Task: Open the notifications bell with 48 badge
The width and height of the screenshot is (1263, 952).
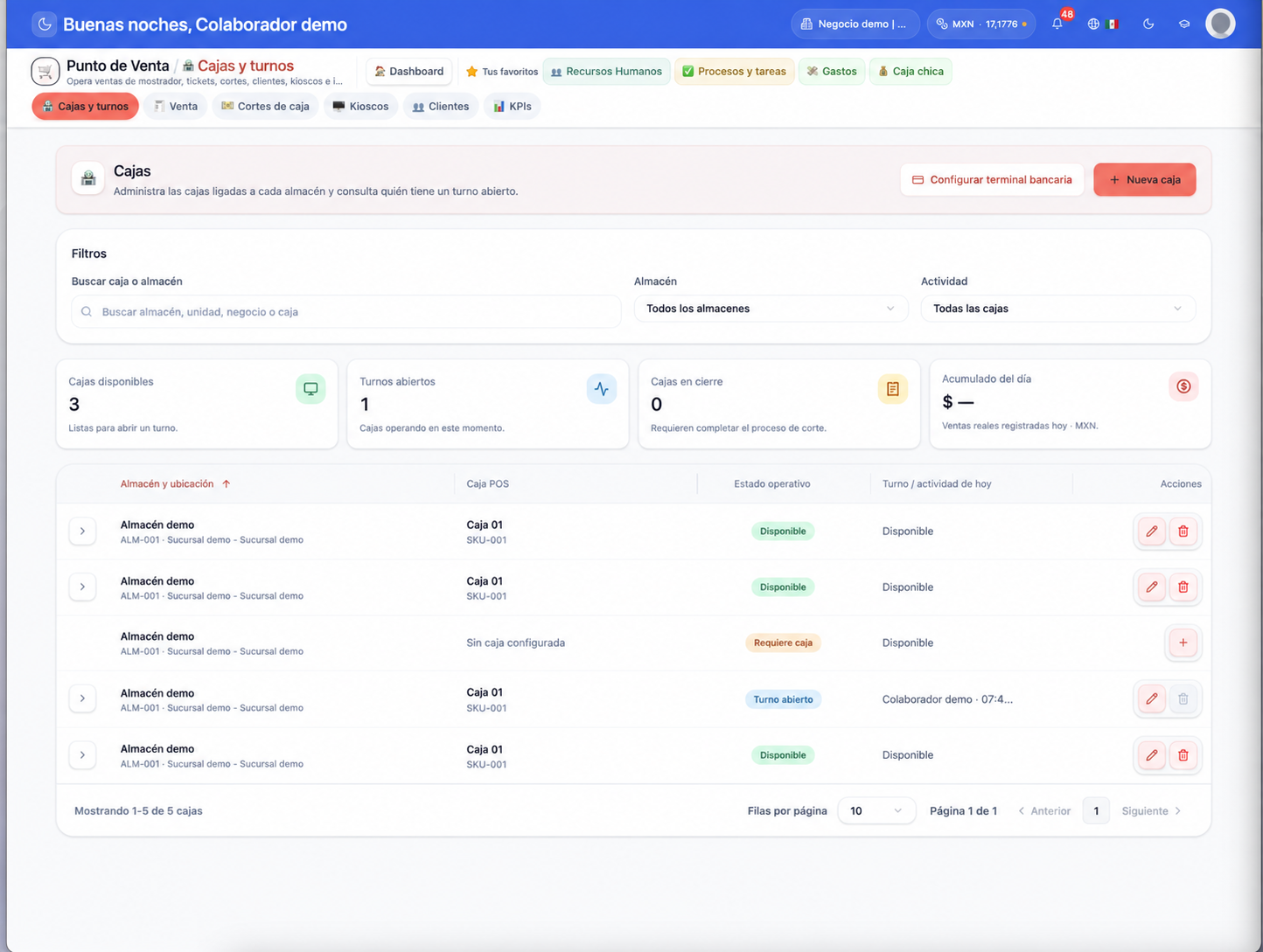Action: tap(1058, 24)
